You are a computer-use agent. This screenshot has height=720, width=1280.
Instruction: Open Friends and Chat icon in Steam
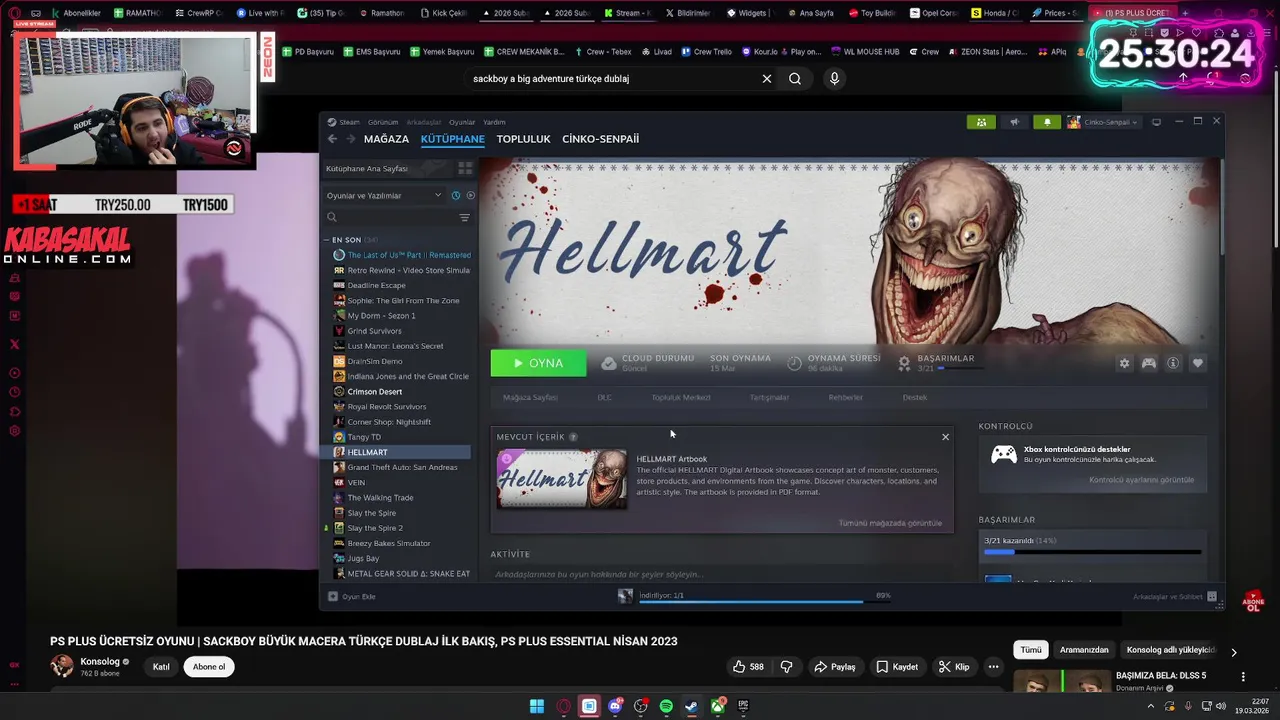1212,596
